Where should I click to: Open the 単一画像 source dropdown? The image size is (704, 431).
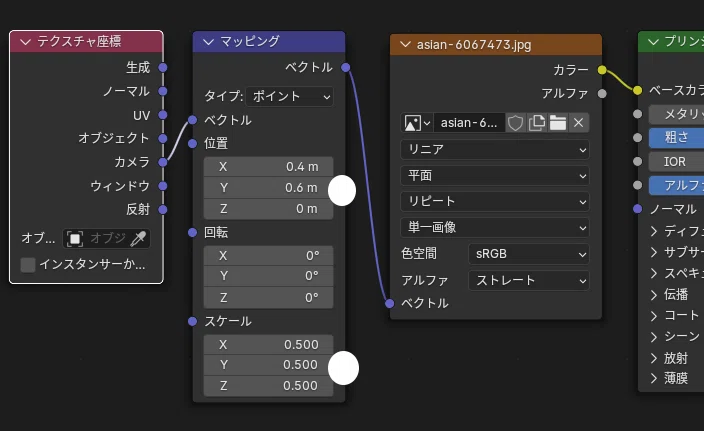click(x=495, y=228)
